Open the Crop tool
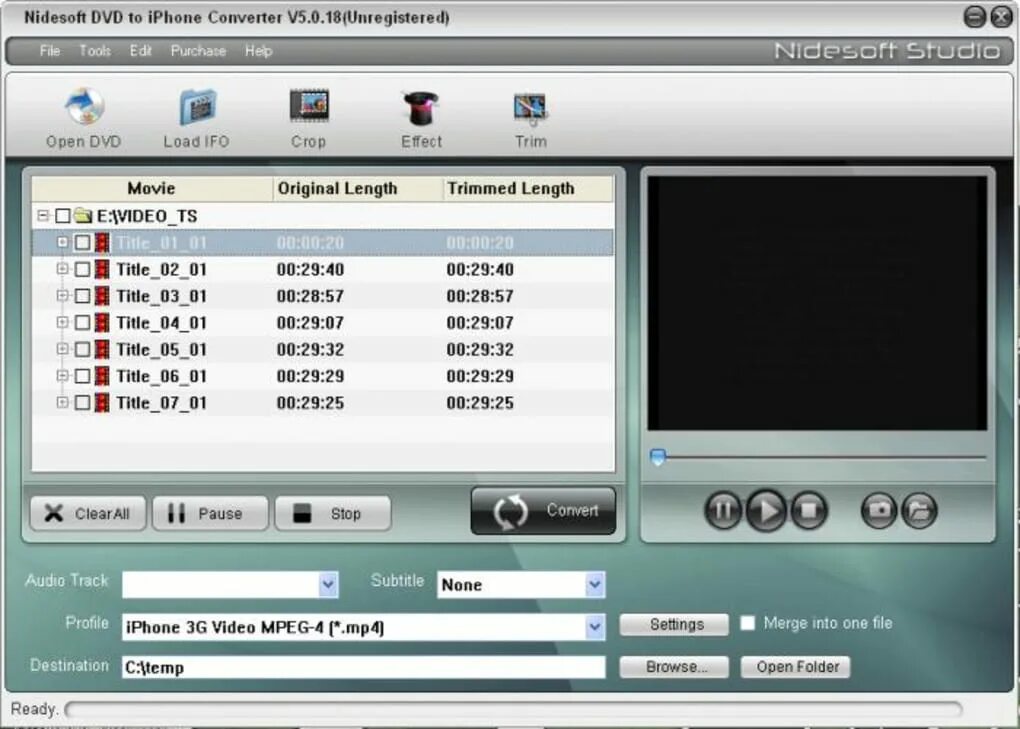1020x729 pixels. pos(309,105)
